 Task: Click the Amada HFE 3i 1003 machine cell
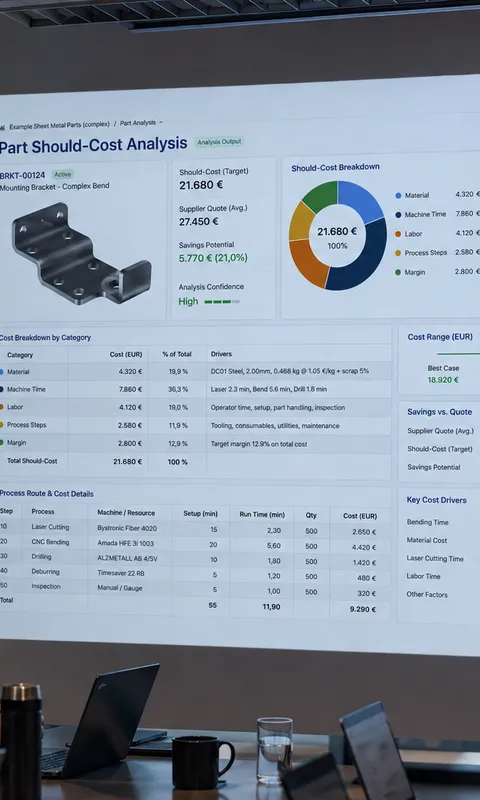[125, 543]
